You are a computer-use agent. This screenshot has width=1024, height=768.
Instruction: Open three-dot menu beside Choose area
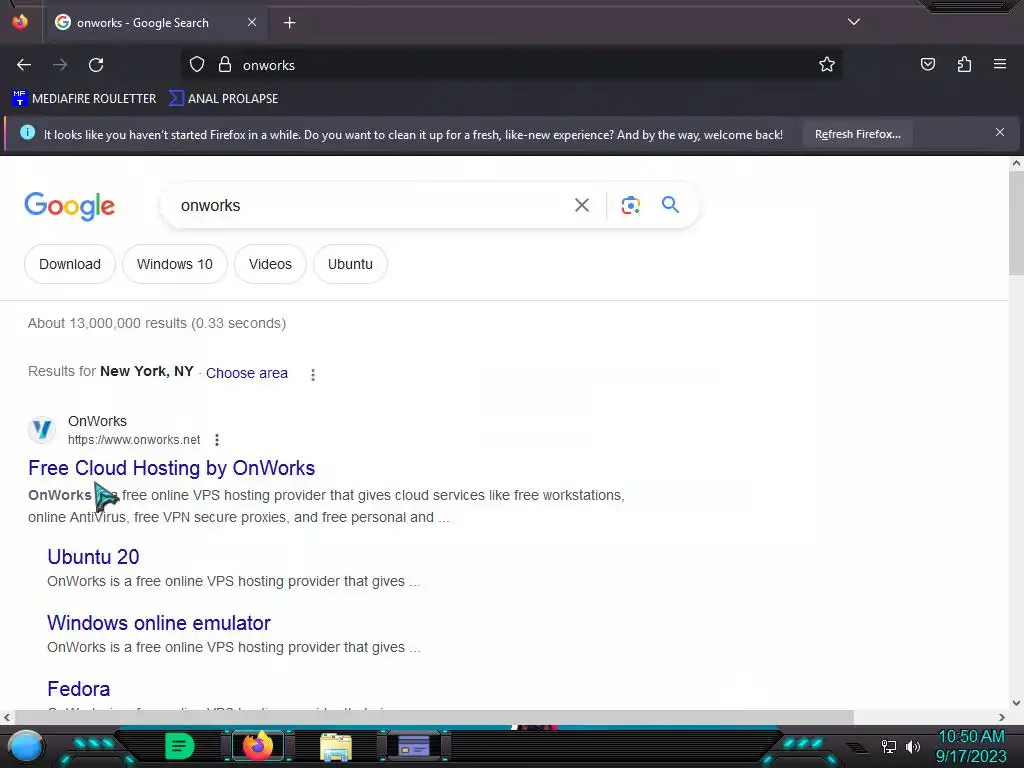tap(313, 375)
